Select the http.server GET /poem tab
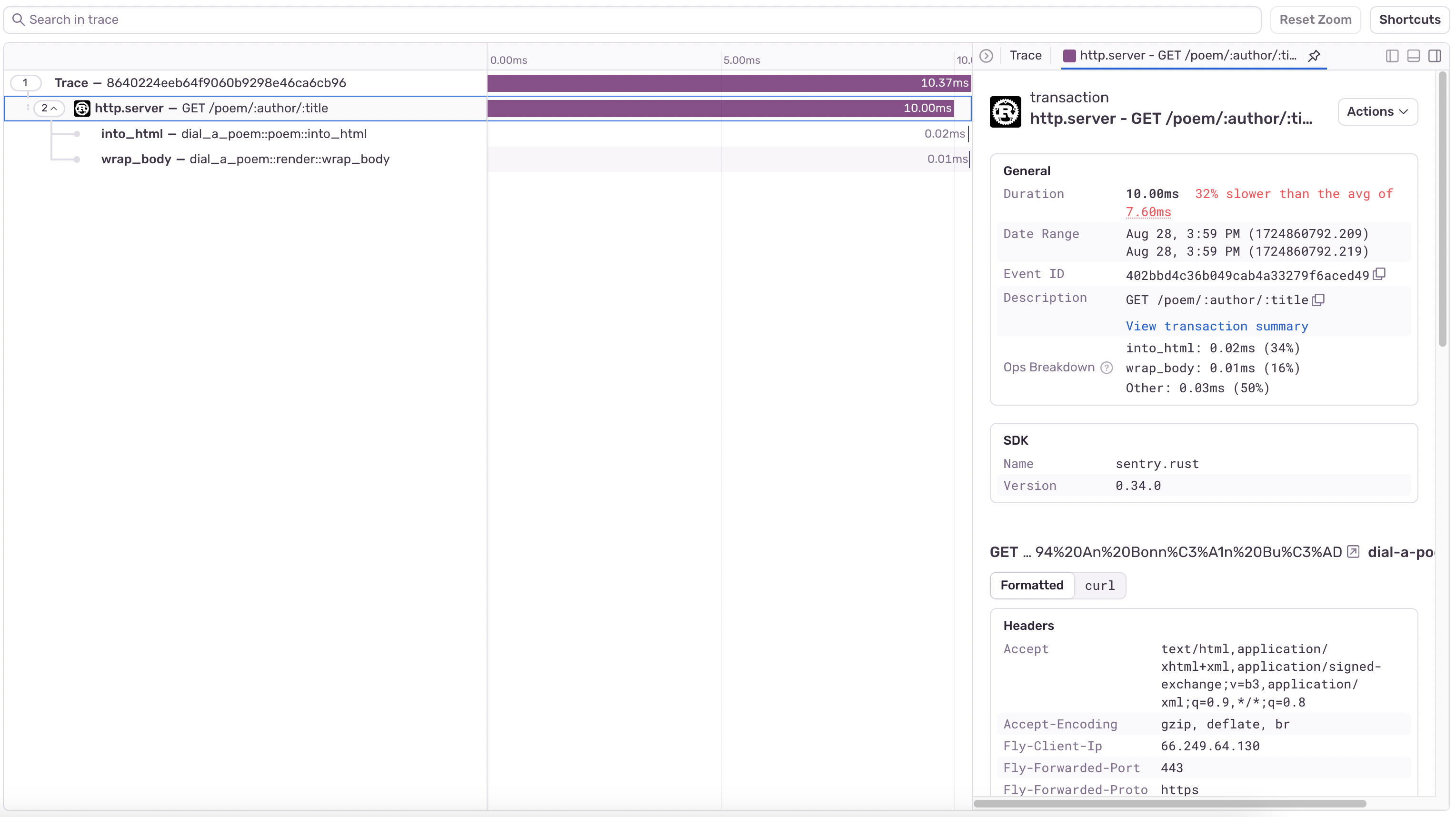This screenshot has height=817, width=1456. (x=1186, y=55)
